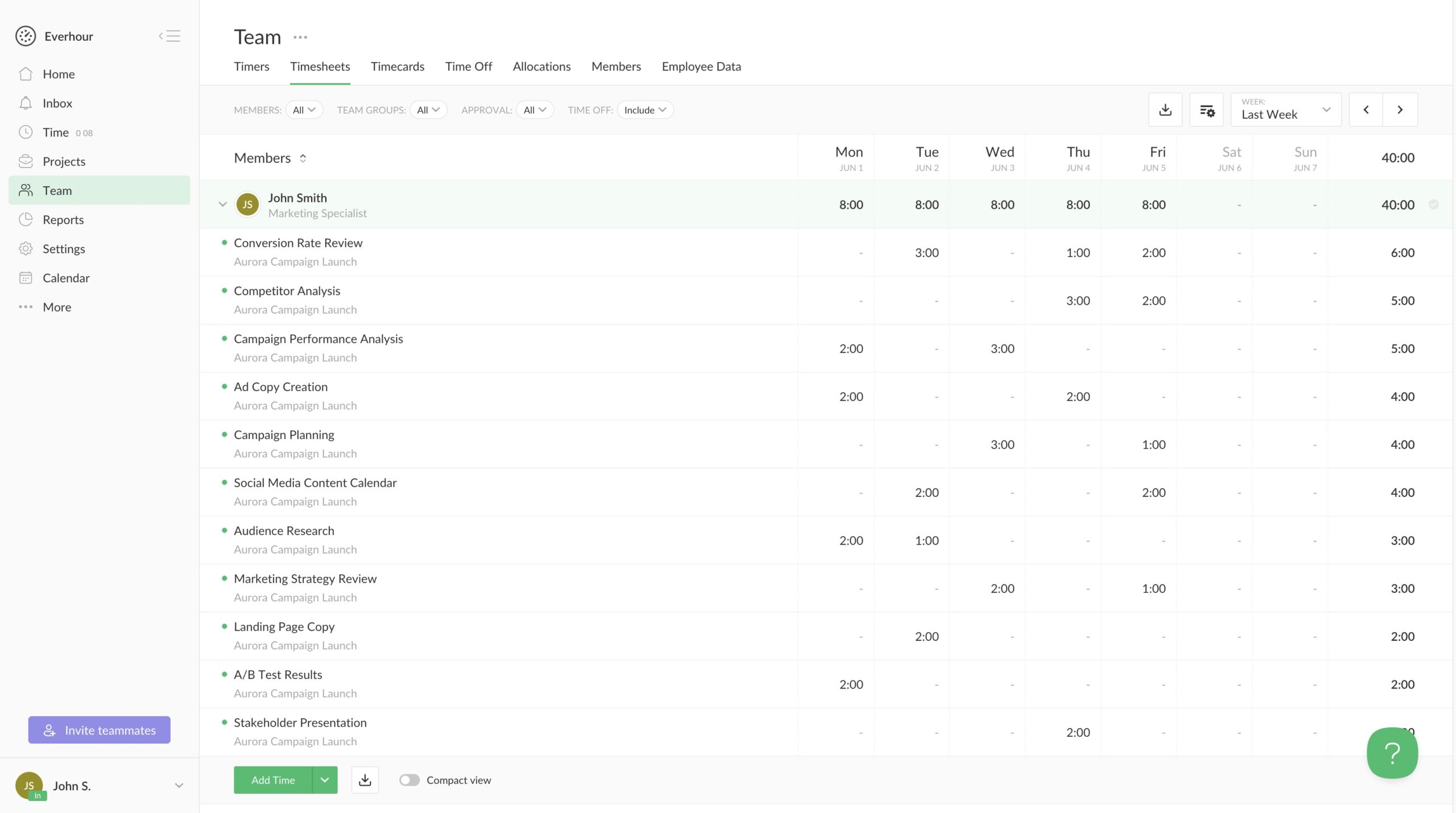
Task: Switch to the Allocations tab
Action: point(541,67)
